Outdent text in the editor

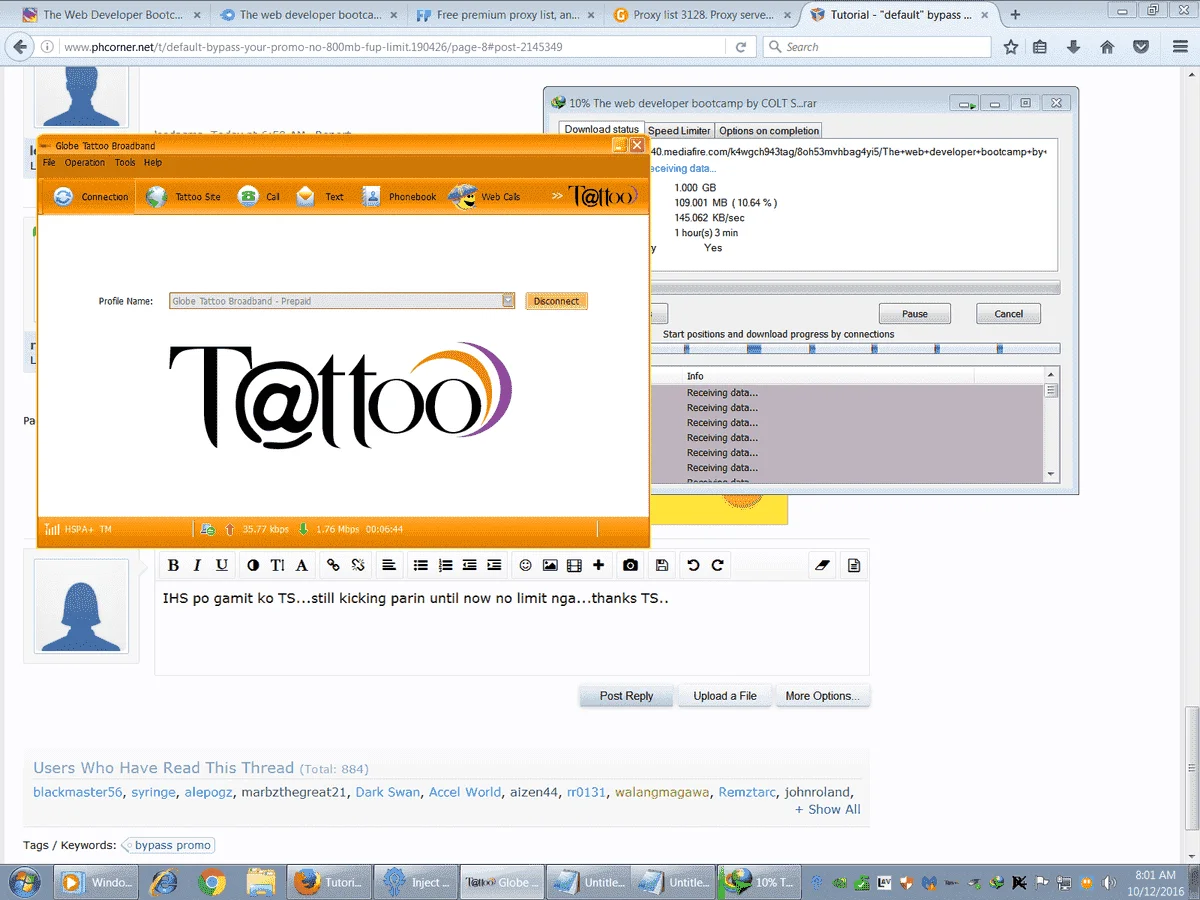pos(470,565)
